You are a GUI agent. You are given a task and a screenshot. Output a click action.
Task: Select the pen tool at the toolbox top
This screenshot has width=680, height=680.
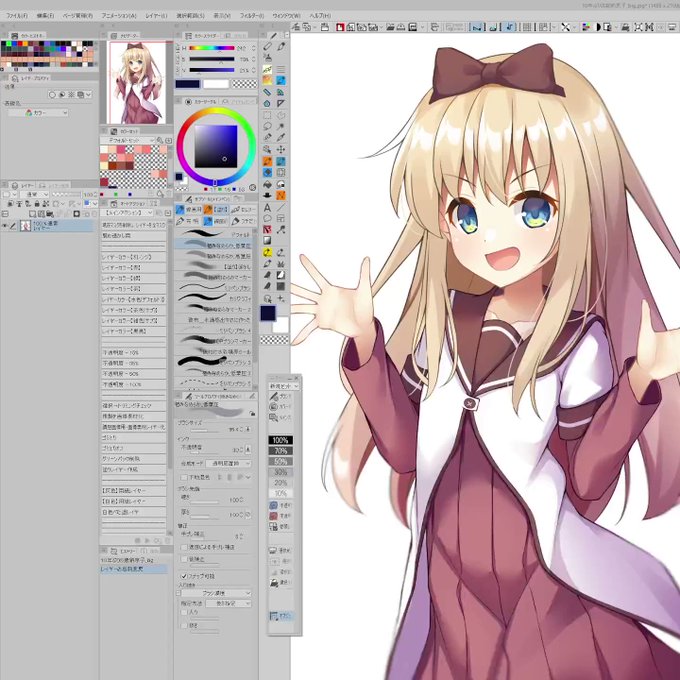273,36
